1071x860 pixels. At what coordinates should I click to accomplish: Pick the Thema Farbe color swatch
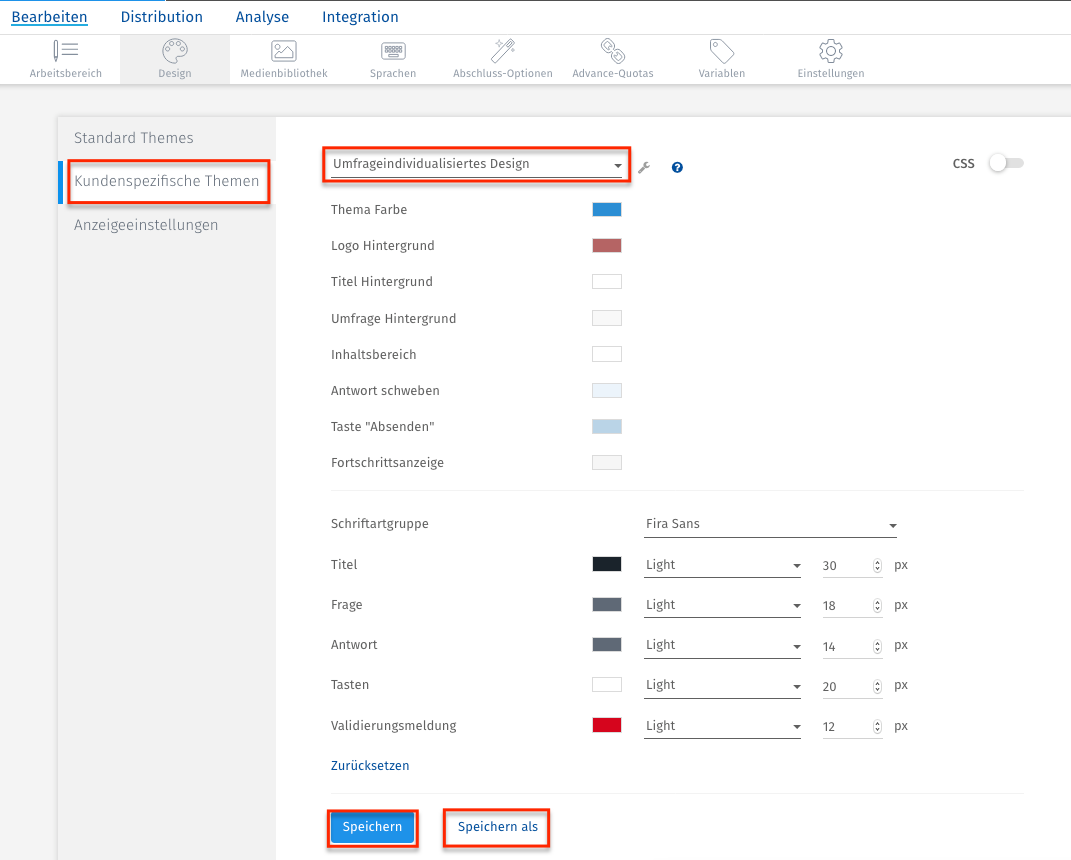606,210
